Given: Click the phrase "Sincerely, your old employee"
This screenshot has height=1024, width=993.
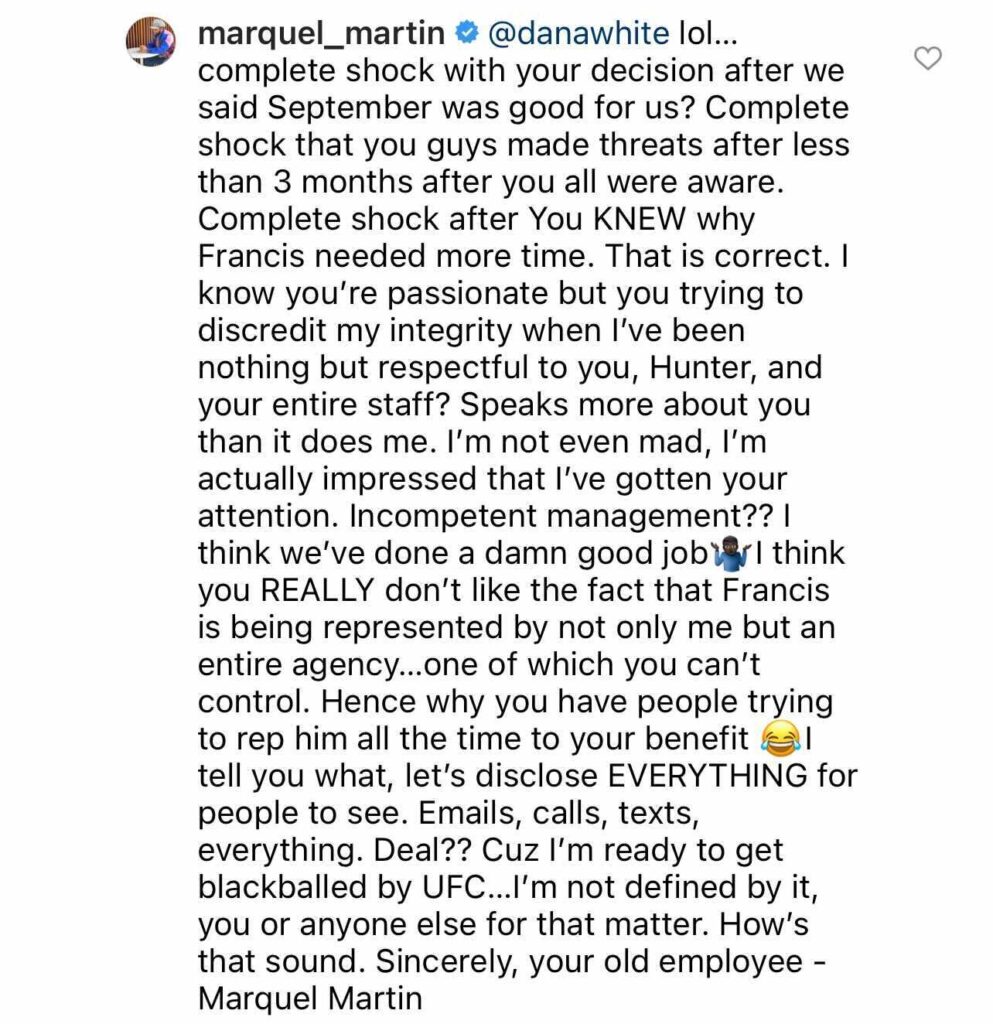Looking at the screenshot, I should [564, 960].
